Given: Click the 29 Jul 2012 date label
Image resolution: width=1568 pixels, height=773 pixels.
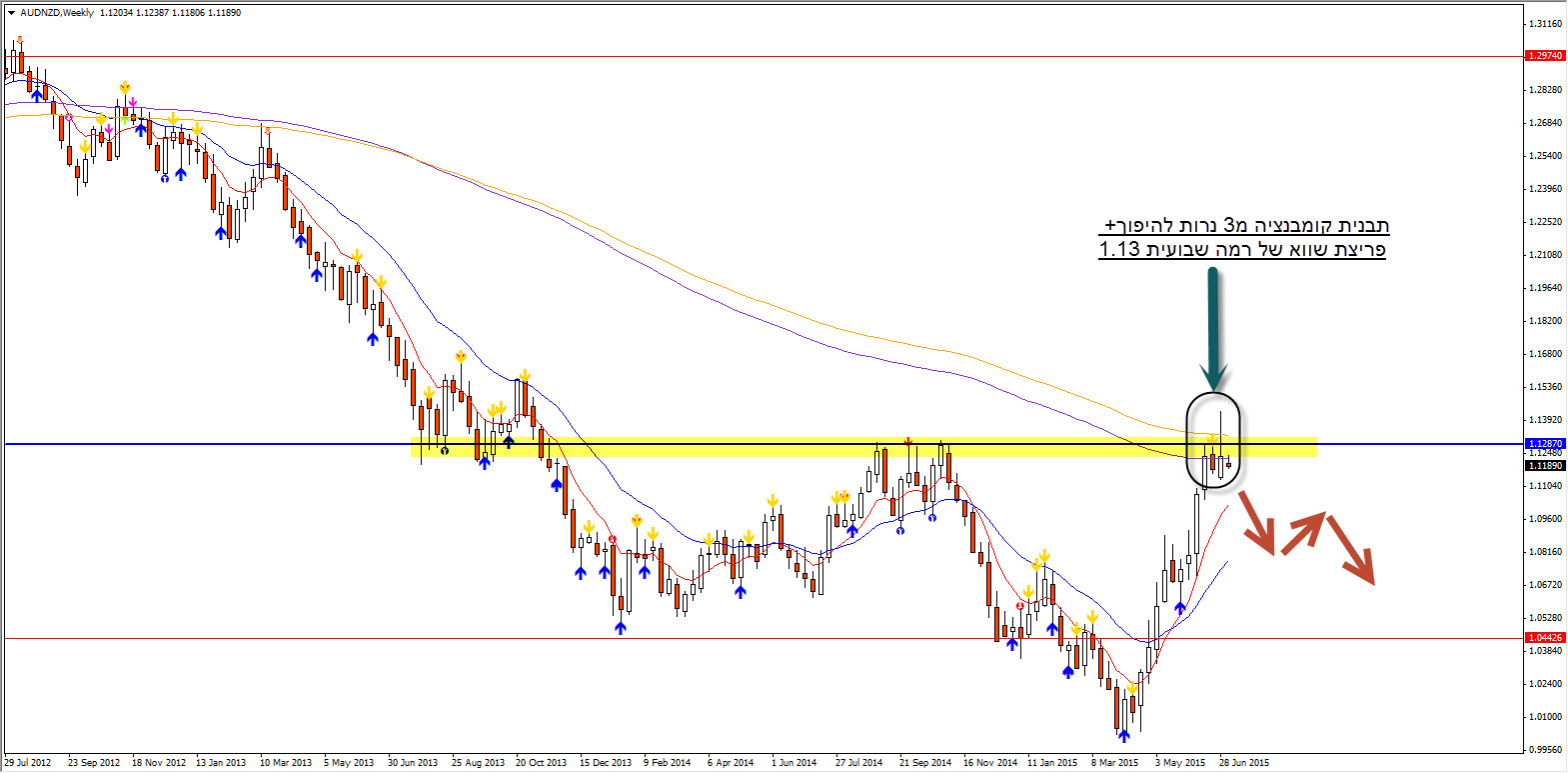Looking at the screenshot, I should (x=28, y=763).
